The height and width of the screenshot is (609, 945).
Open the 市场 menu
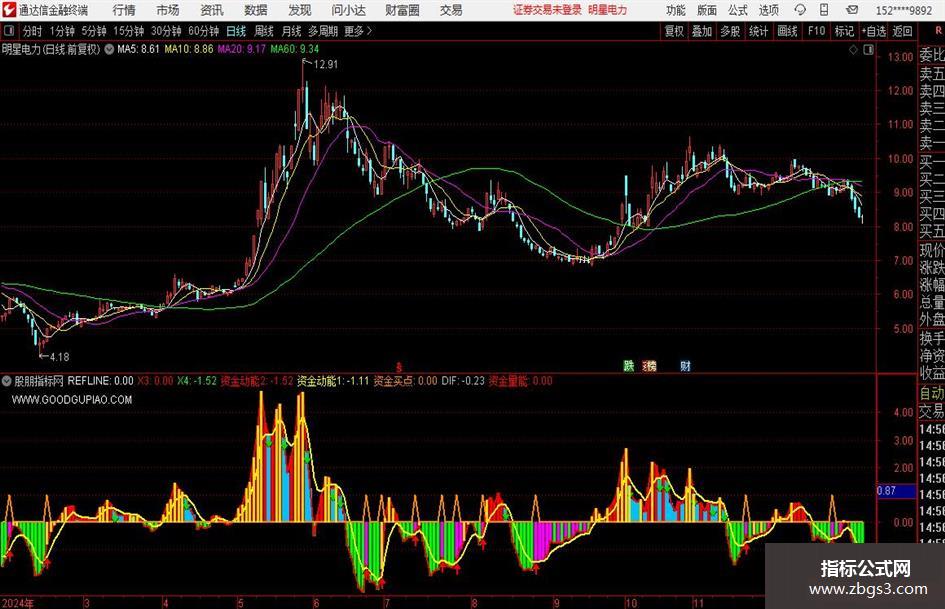(x=168, y=10)
